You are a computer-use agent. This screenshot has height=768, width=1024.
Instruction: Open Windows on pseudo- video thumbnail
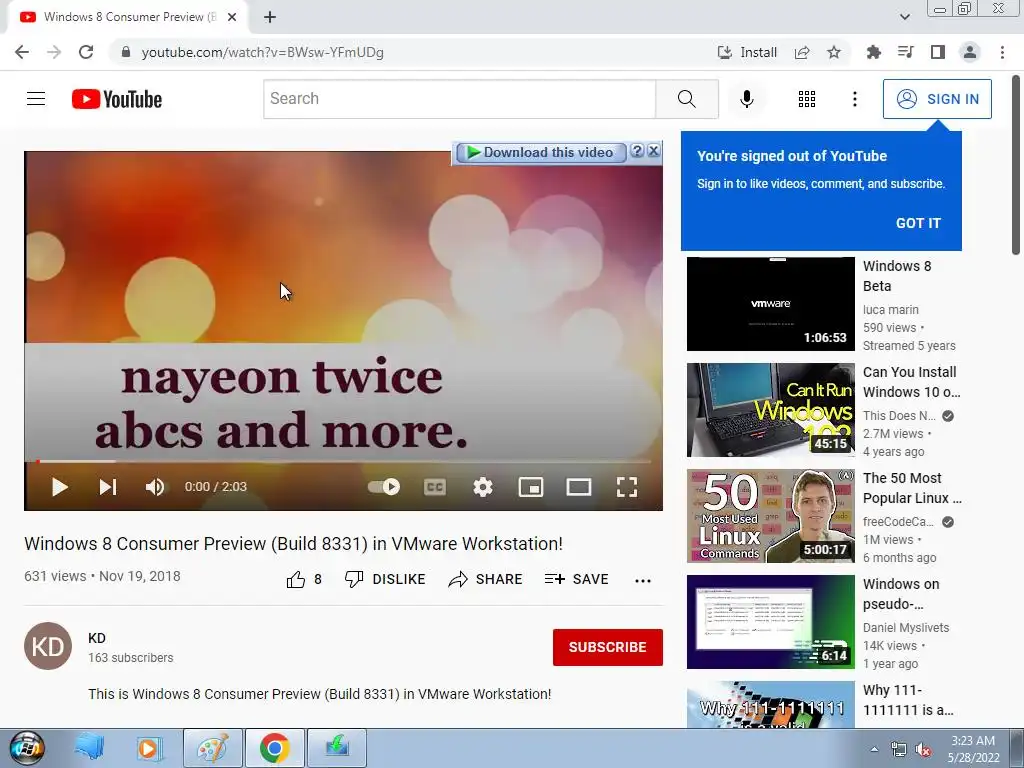pos(771,622)
